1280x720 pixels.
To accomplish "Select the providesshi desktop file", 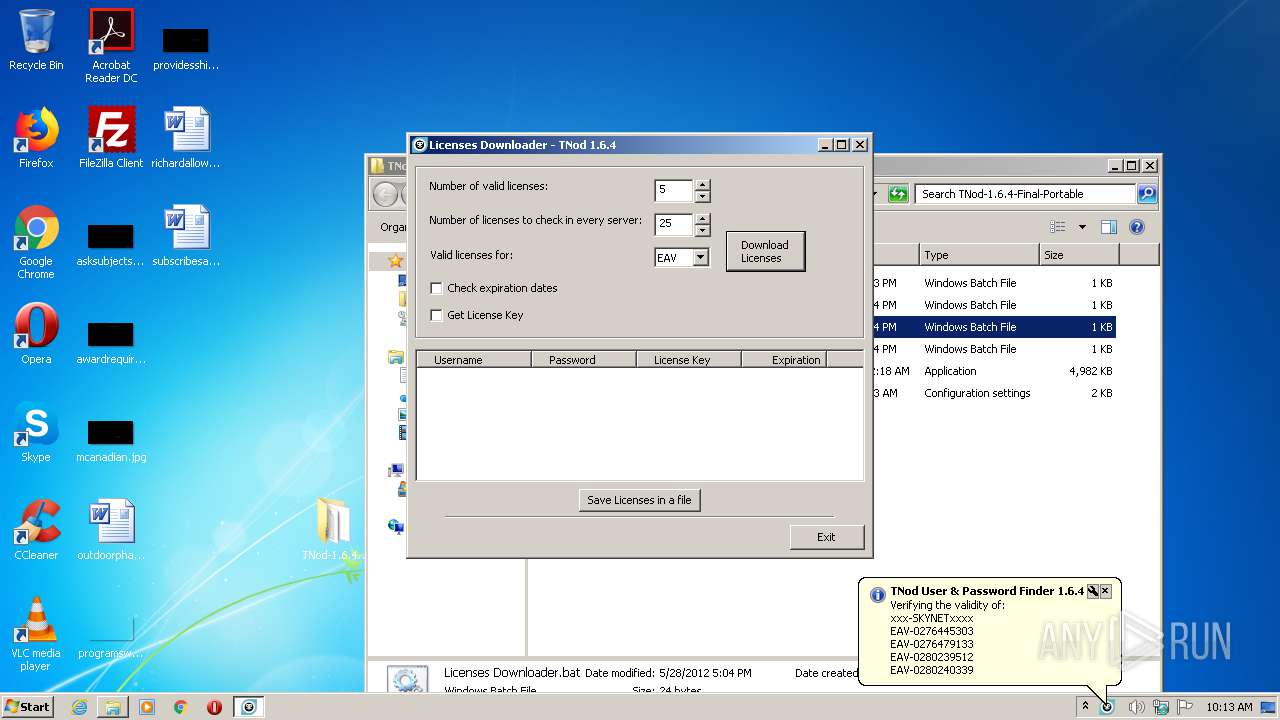I will click(186, 48).
